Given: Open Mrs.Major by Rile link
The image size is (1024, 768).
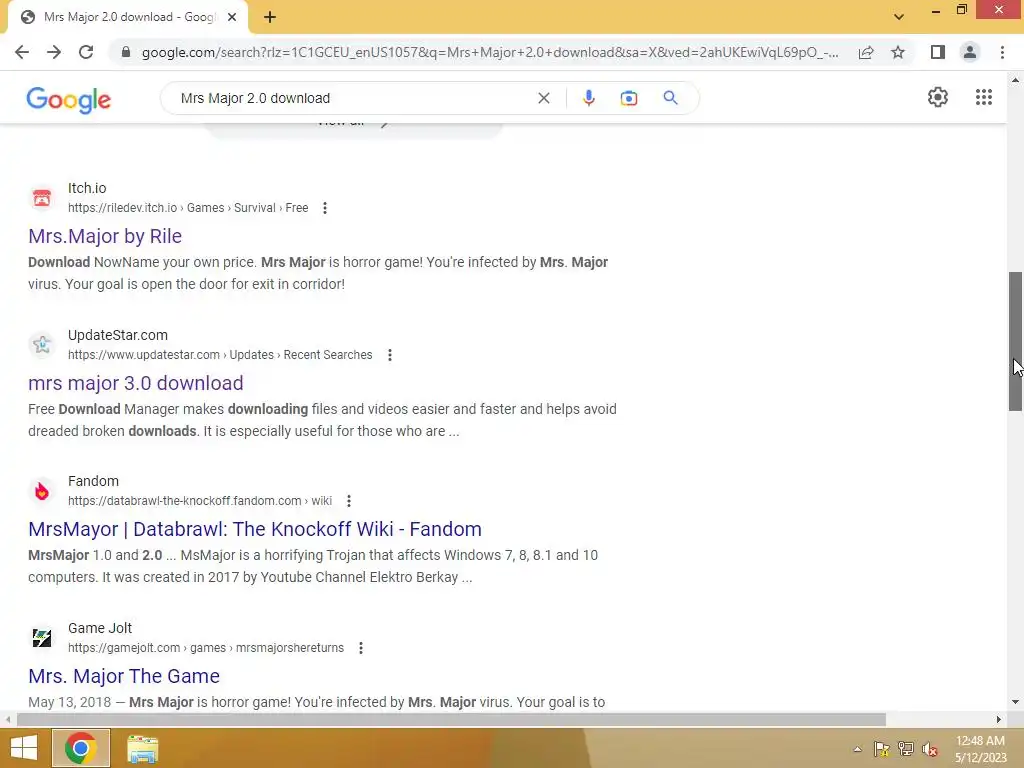Looking at the screenshot, I should 105,236.
